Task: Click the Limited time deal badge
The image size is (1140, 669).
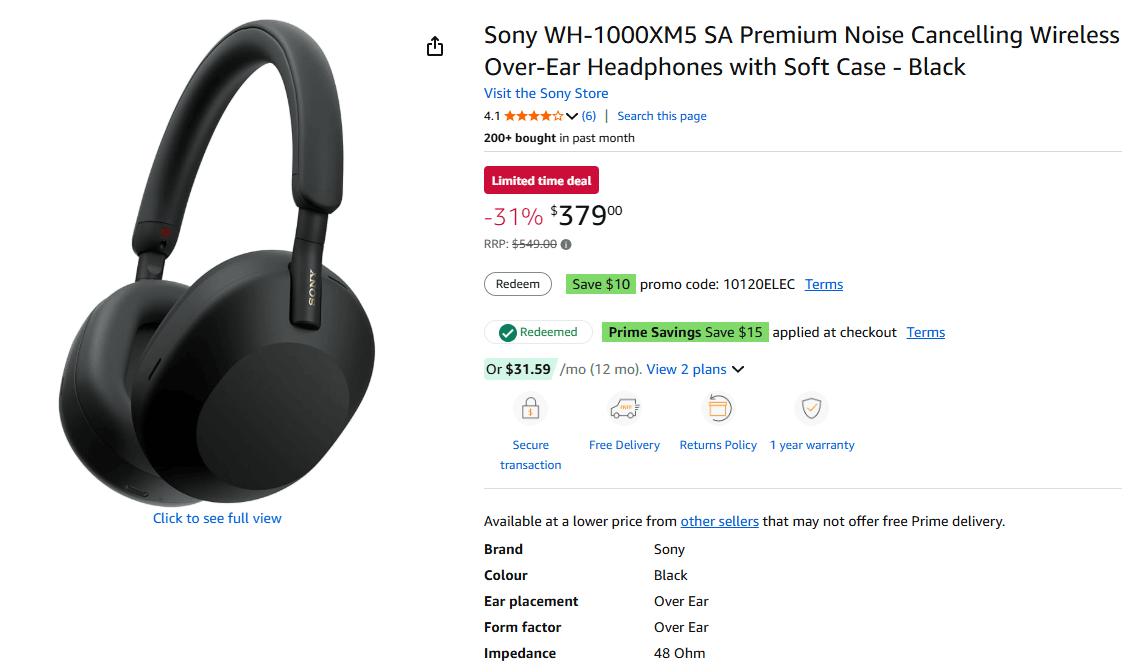Action: pos(541,181)
